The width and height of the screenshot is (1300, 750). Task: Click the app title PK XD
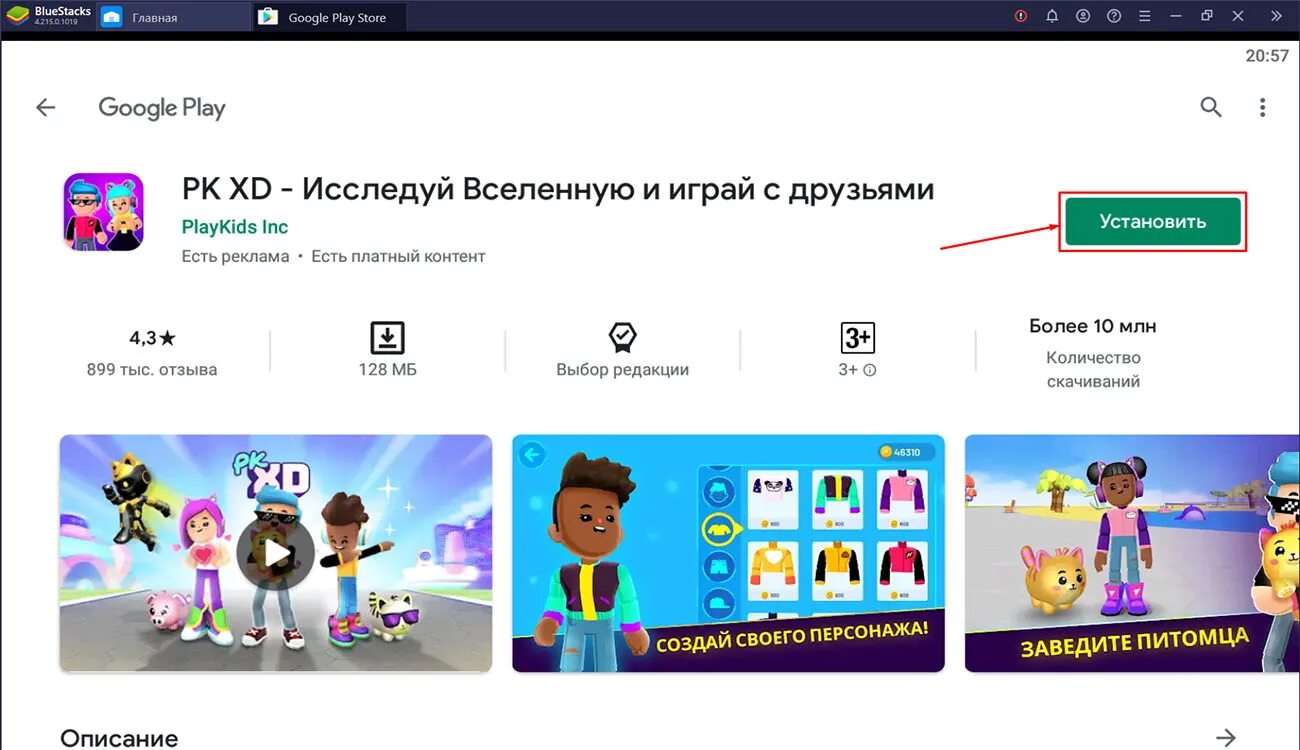point(558,189)
